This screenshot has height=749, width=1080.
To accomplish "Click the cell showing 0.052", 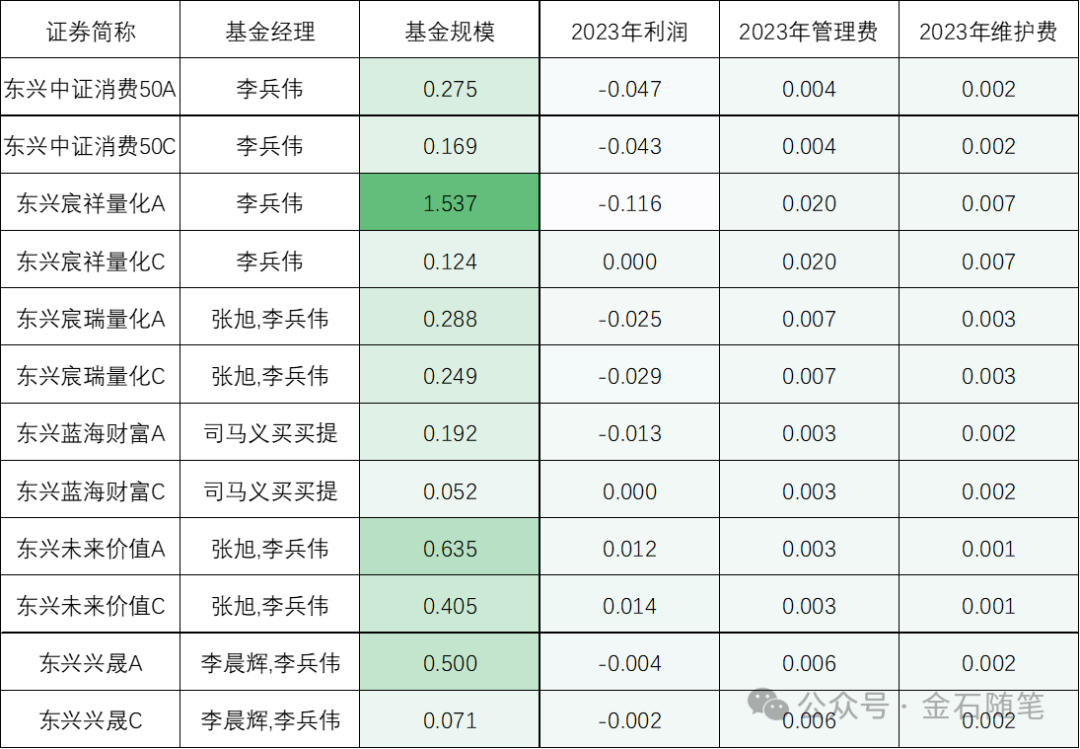I will click(x=450, y=491).
